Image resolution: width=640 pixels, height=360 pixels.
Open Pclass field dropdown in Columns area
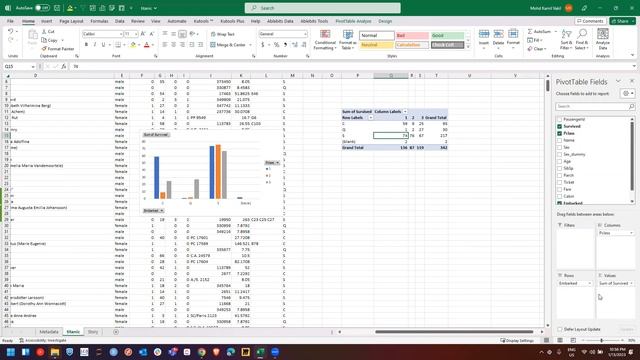[631, 233]
